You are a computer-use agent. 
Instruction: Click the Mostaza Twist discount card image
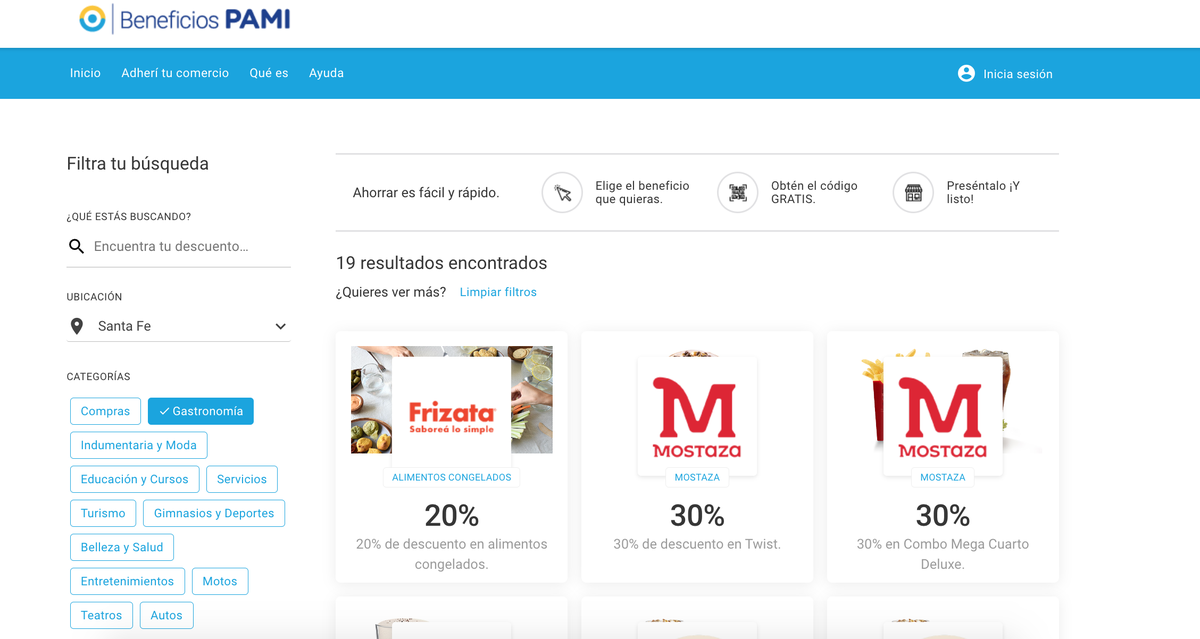click(697, 416)
